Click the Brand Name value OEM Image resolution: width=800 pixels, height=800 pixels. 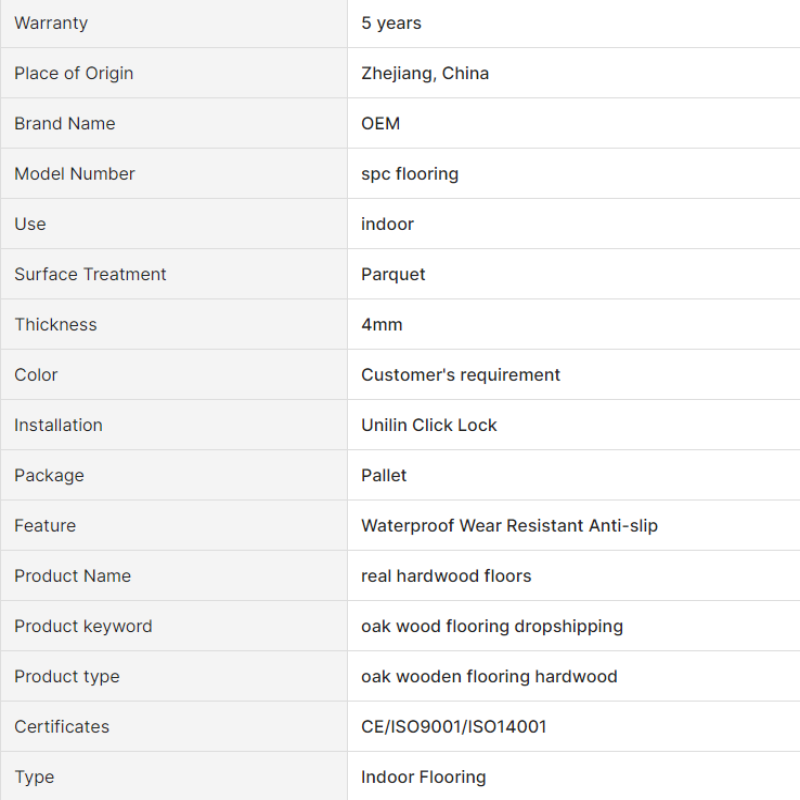tap(381, 123)
